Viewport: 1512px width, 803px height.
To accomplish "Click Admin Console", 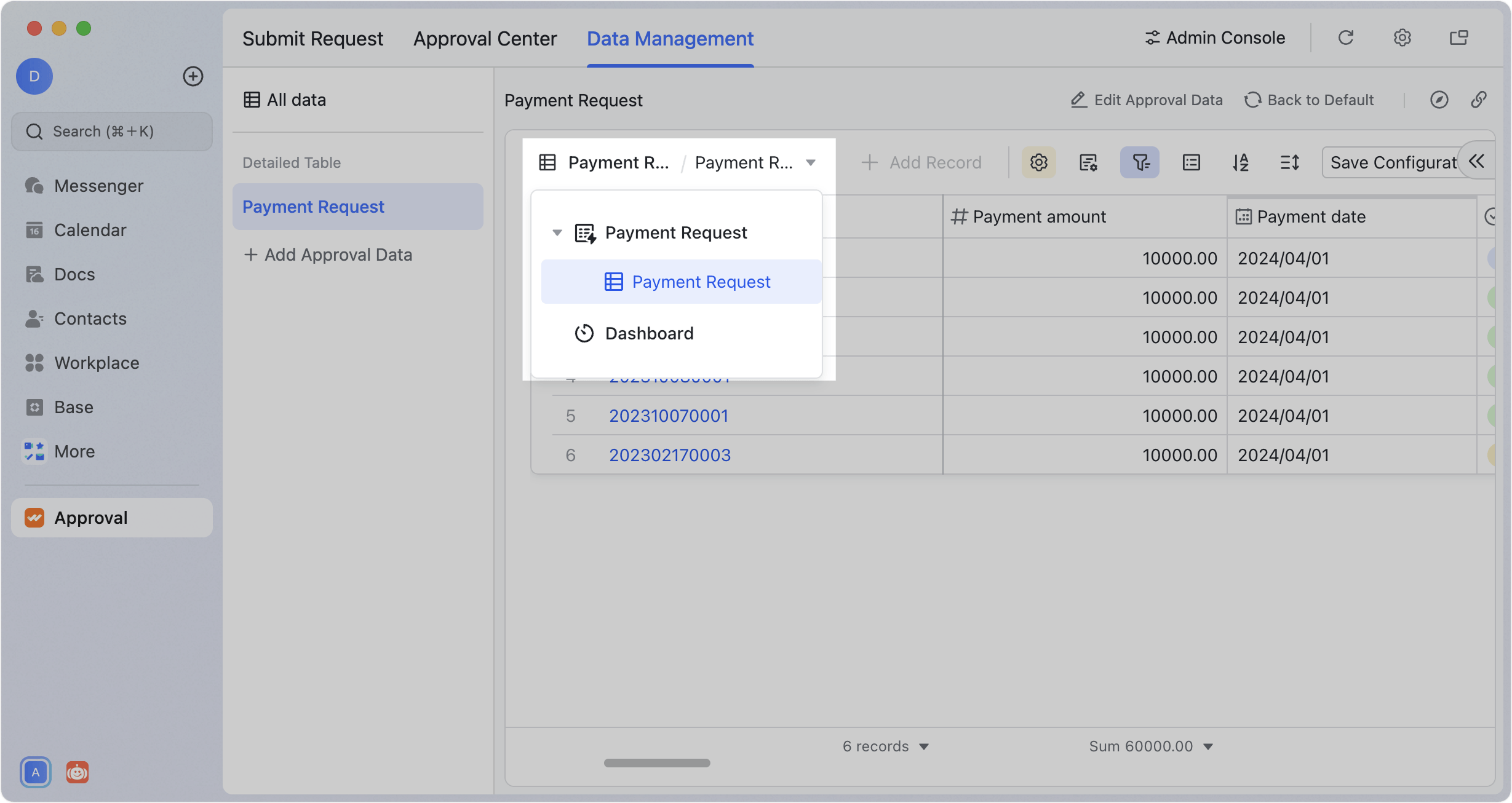I will (x=1215, y=38).
